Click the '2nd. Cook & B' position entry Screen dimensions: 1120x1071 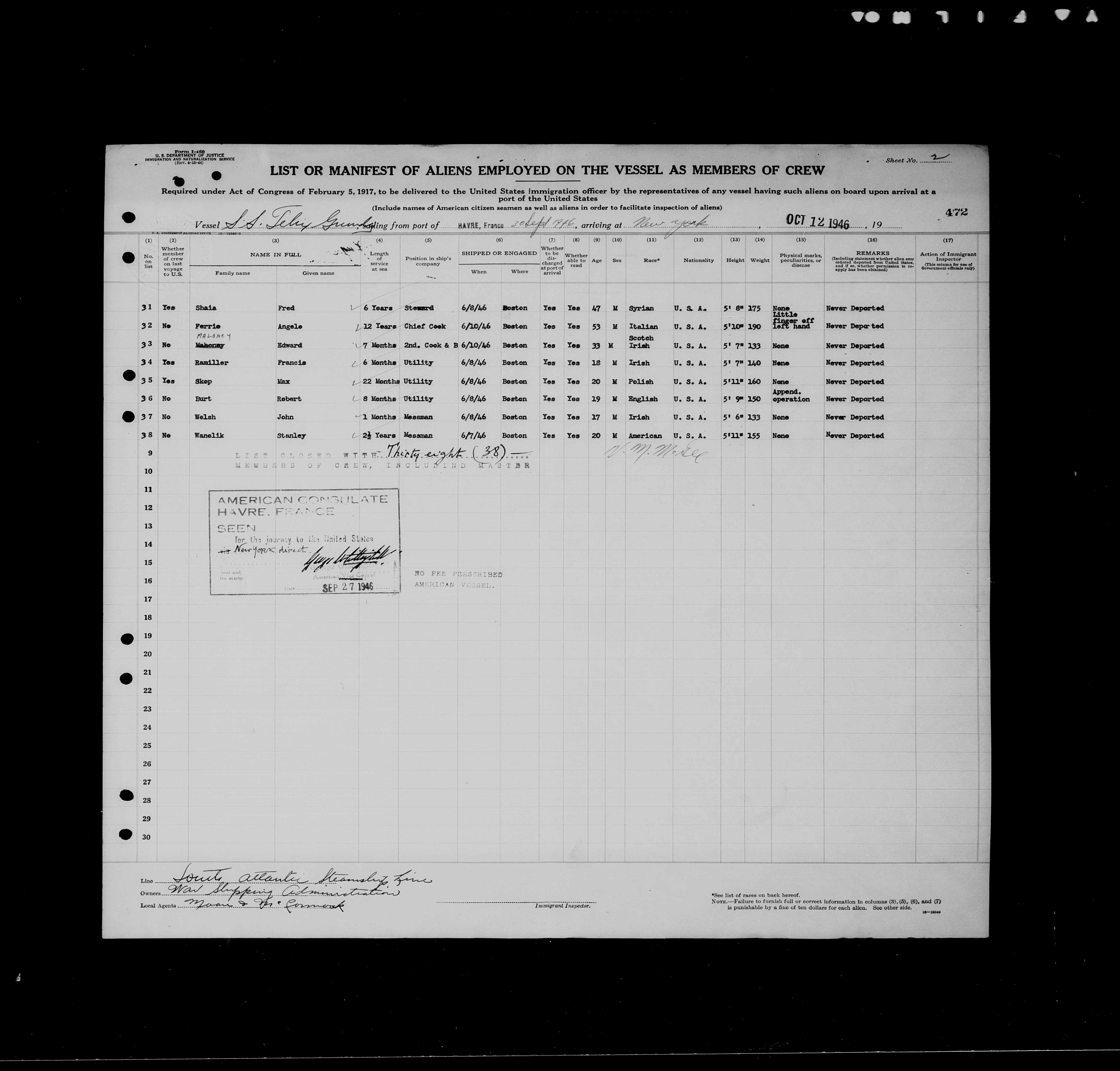431,345
